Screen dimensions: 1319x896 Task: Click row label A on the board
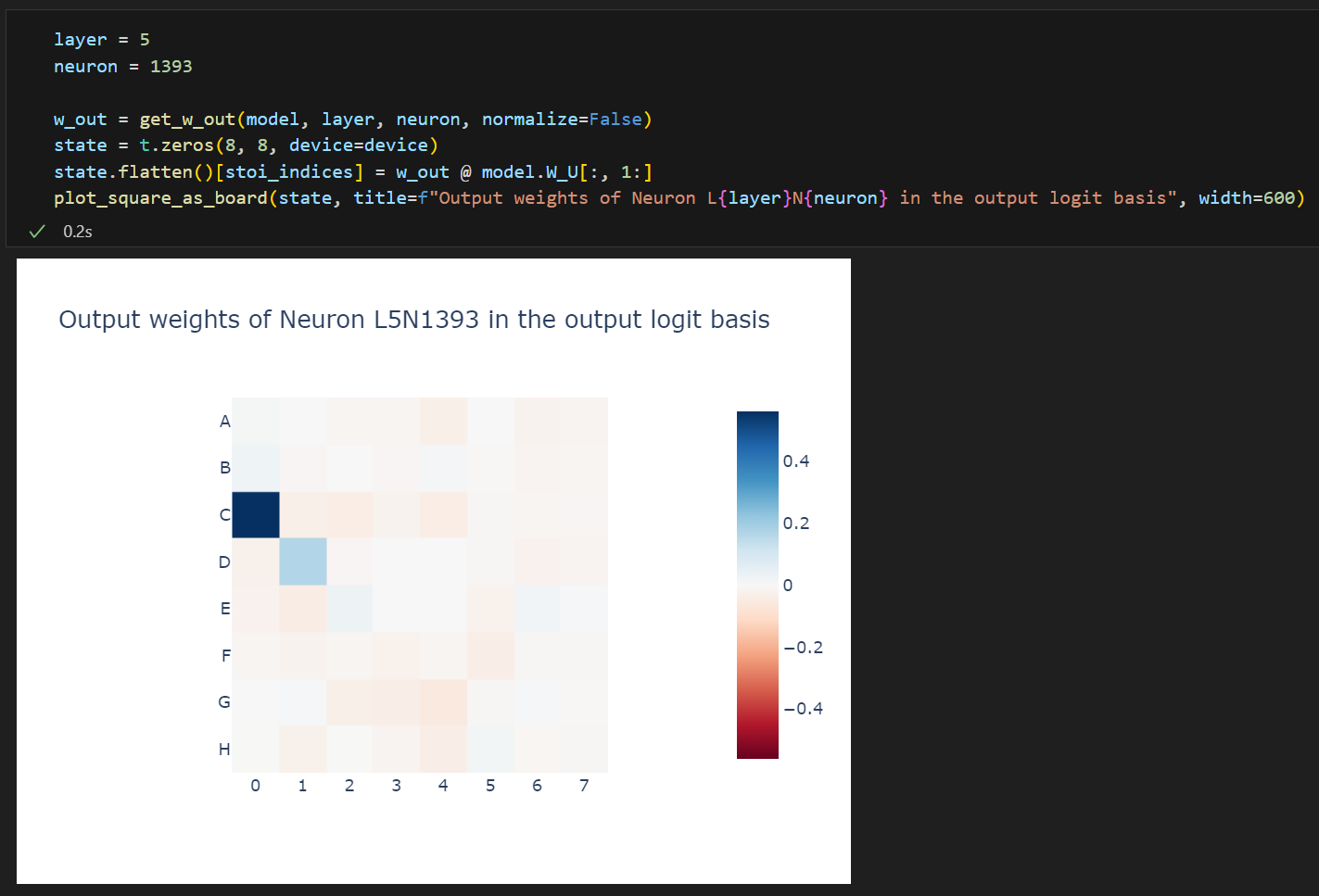pos(224,422)
